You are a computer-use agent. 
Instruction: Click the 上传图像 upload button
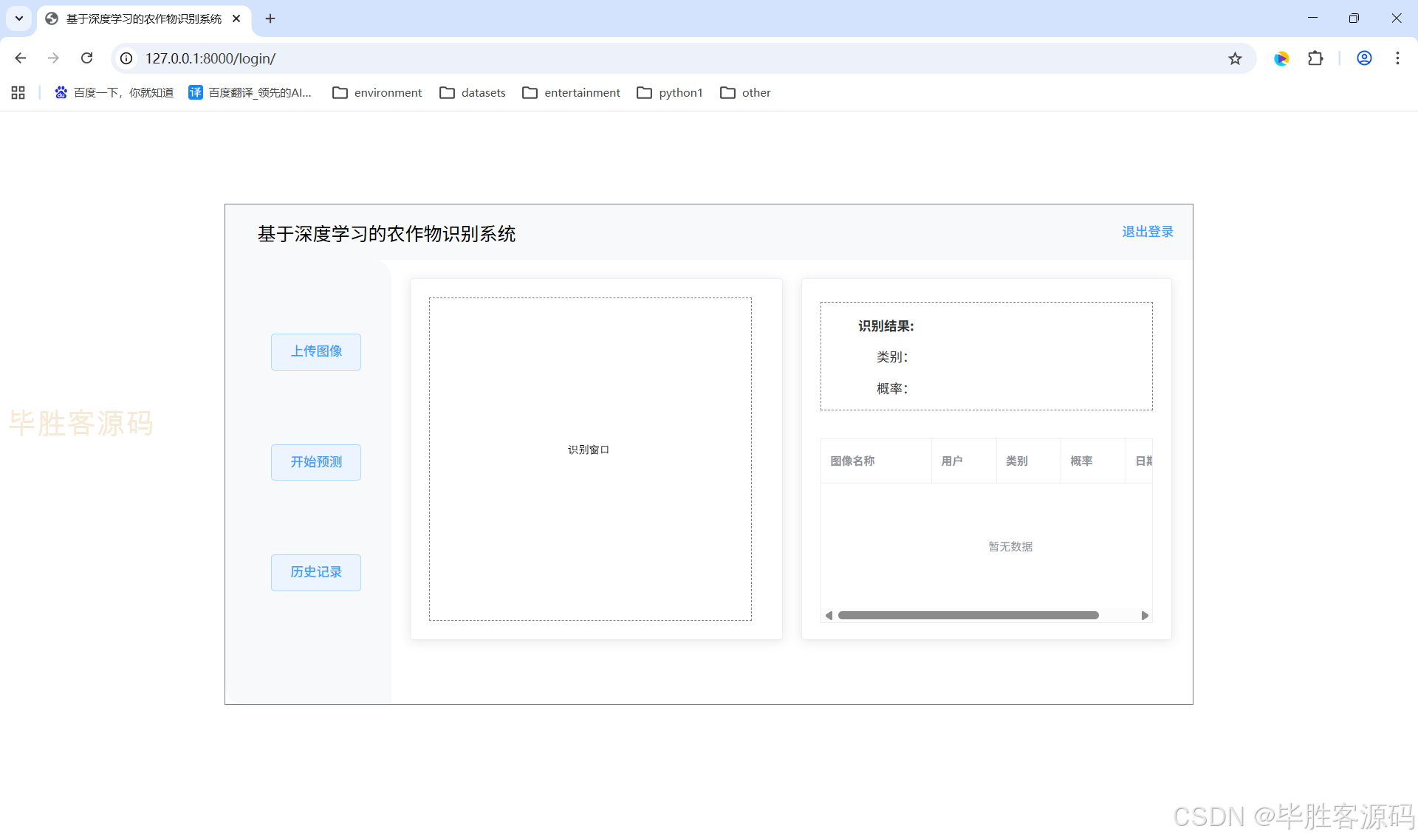tap(316, 351)
